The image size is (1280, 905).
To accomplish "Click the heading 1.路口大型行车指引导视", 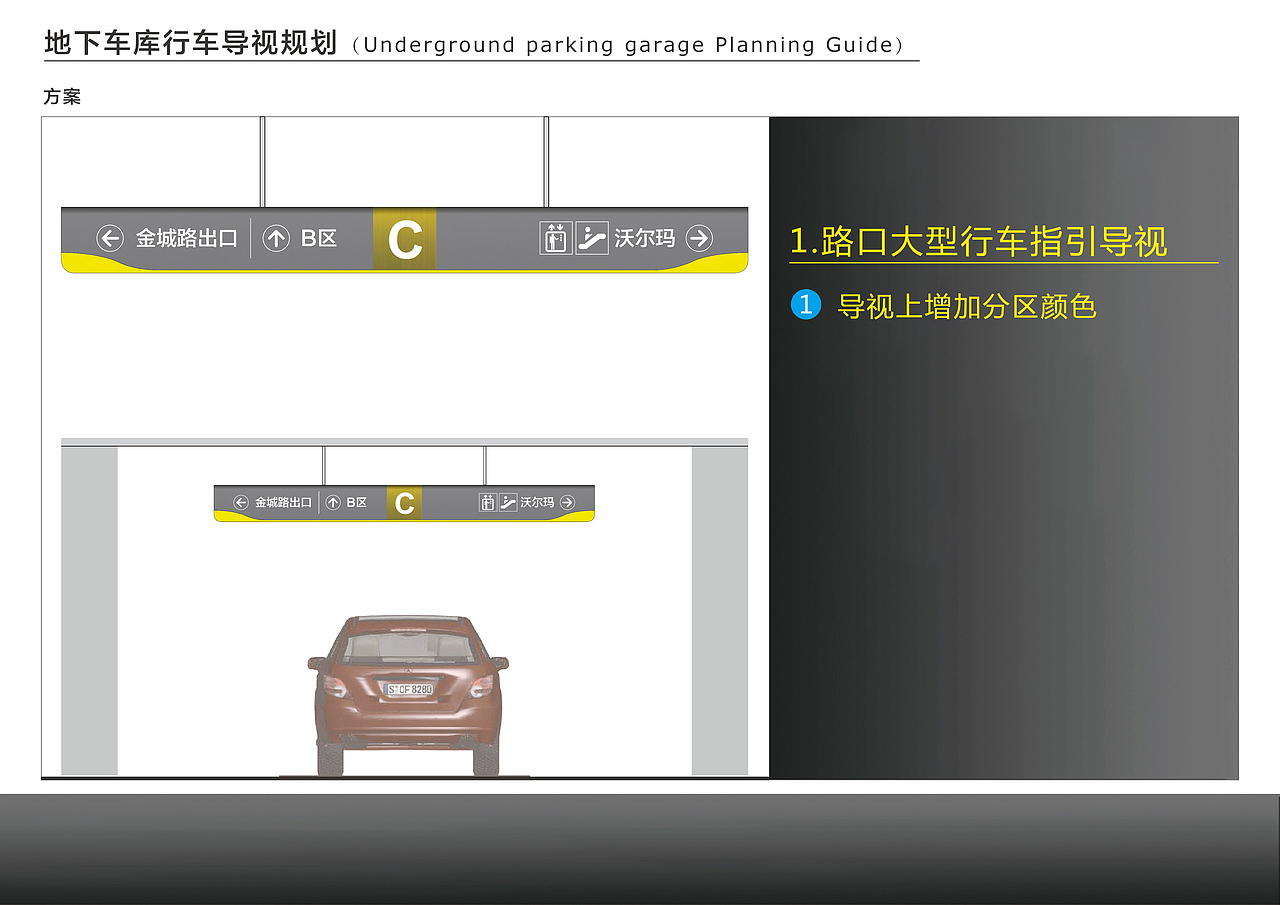I will [x=980, y=242].
